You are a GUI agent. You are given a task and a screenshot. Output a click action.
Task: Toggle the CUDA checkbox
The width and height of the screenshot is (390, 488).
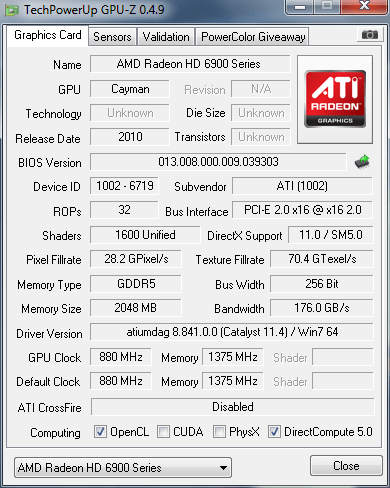(x=163, y=432)
